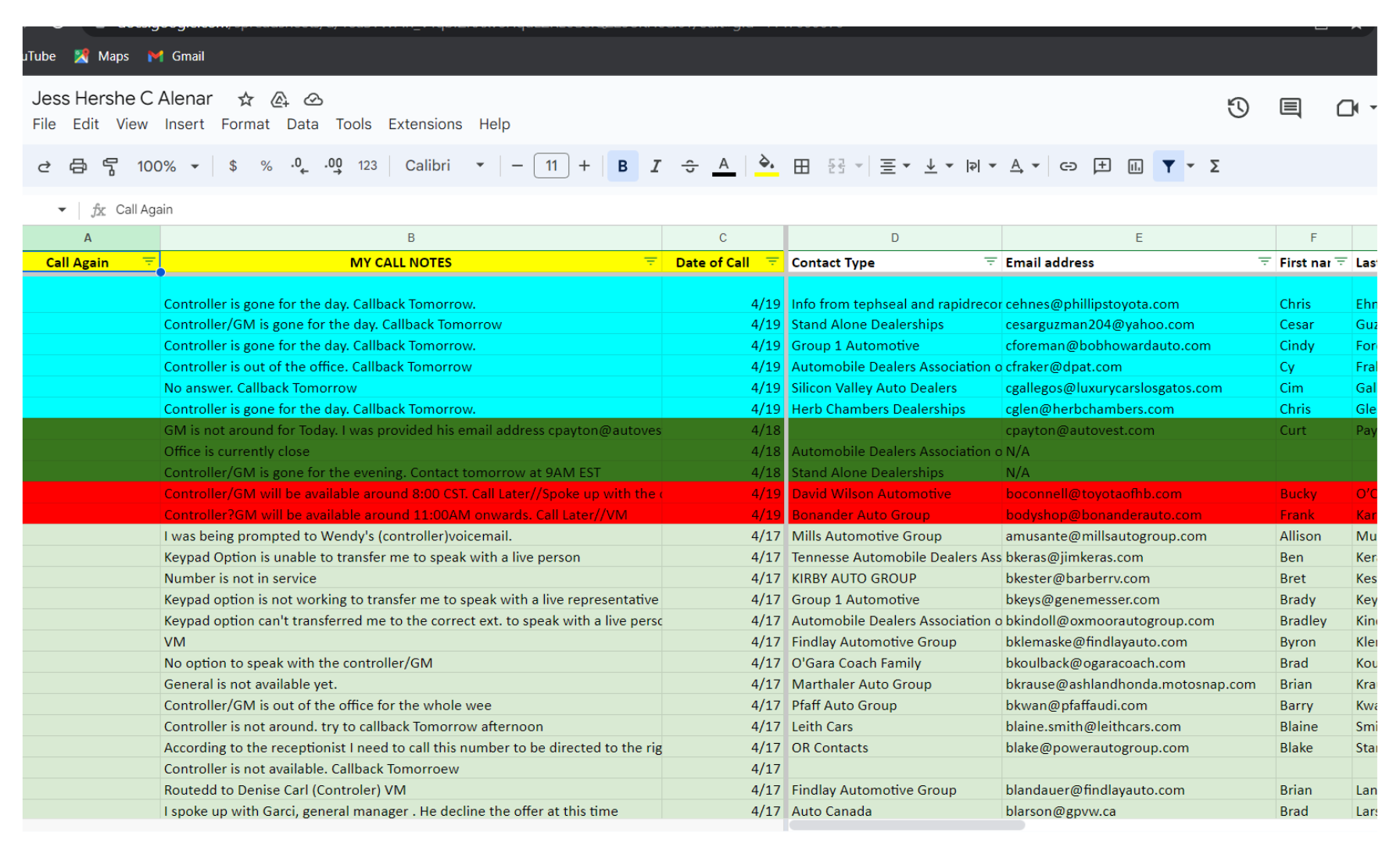Toggle bold formatting button
The height and width of the screenshot is (858, 1400).
pyautogui.click(x=622, y=166)
